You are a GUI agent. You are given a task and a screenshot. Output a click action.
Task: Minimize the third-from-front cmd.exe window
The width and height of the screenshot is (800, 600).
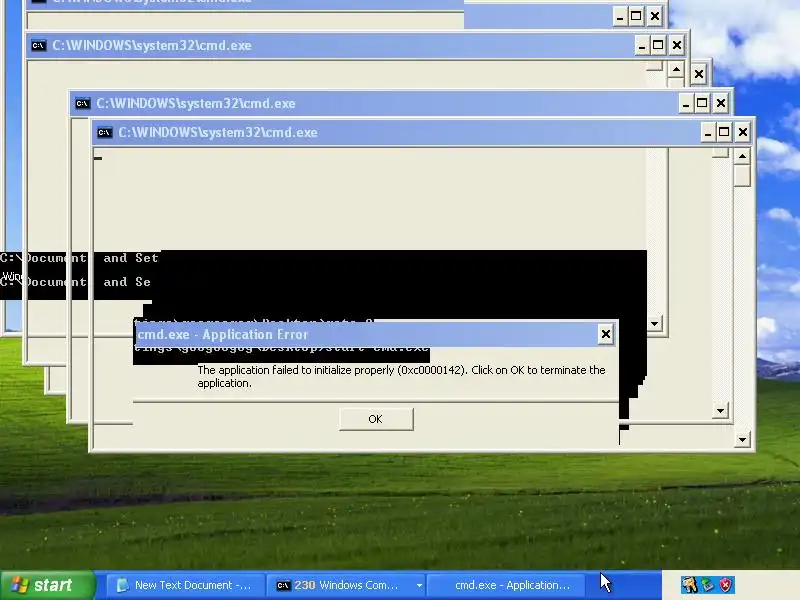642,45
